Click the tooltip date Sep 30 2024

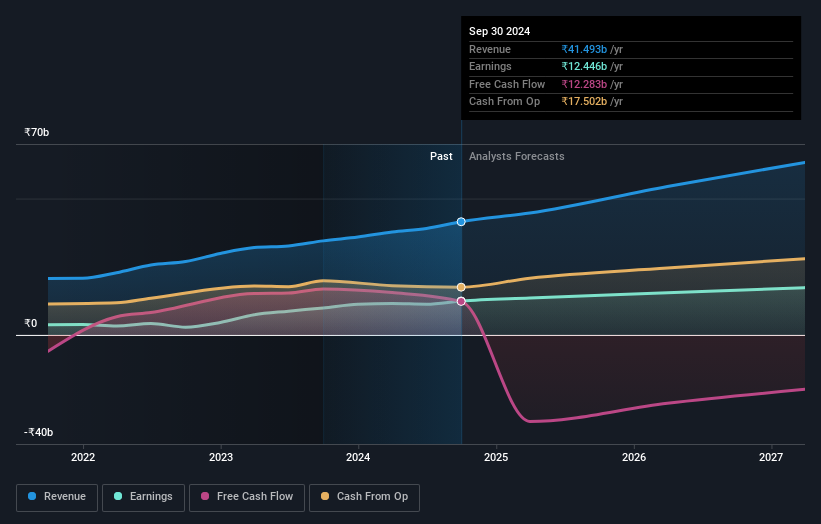[x=500, y=32]
